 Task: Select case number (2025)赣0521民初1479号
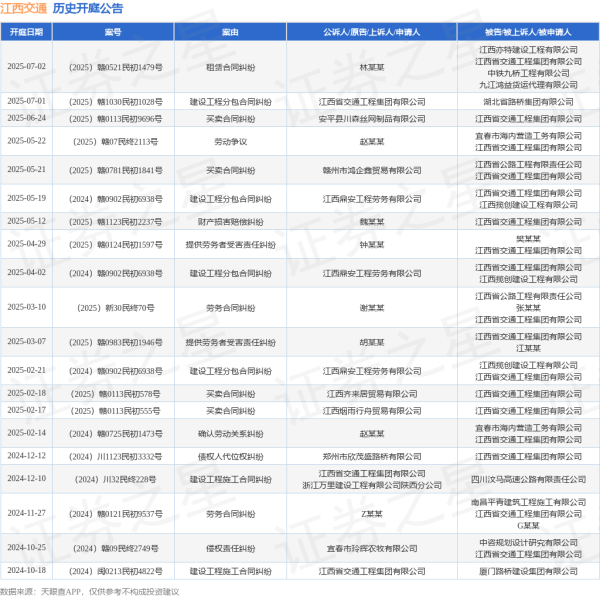coord(116,67)
